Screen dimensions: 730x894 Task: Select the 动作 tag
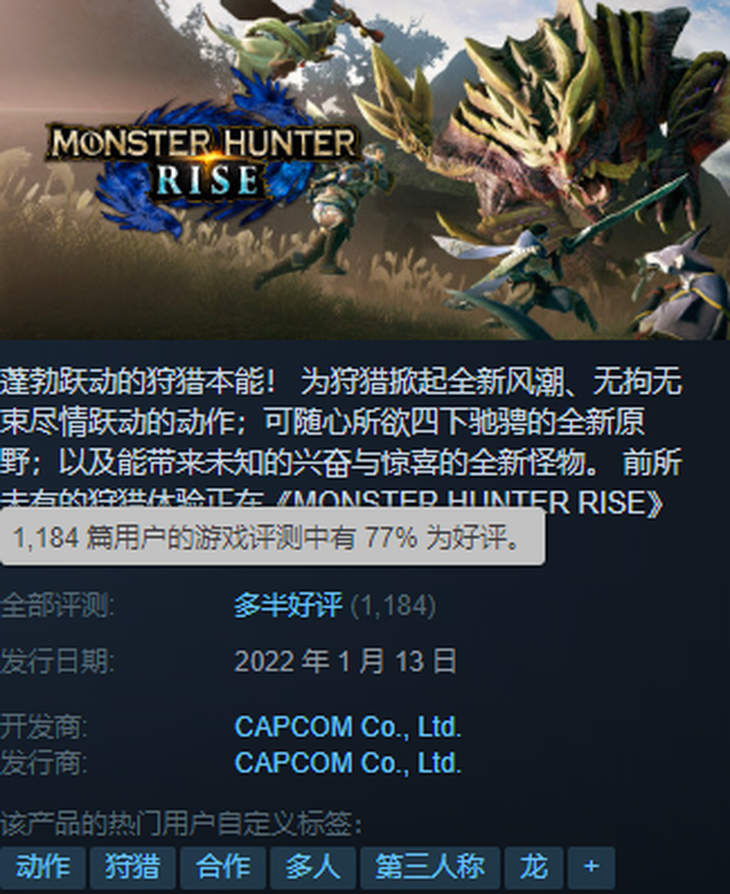pos(43,867)
